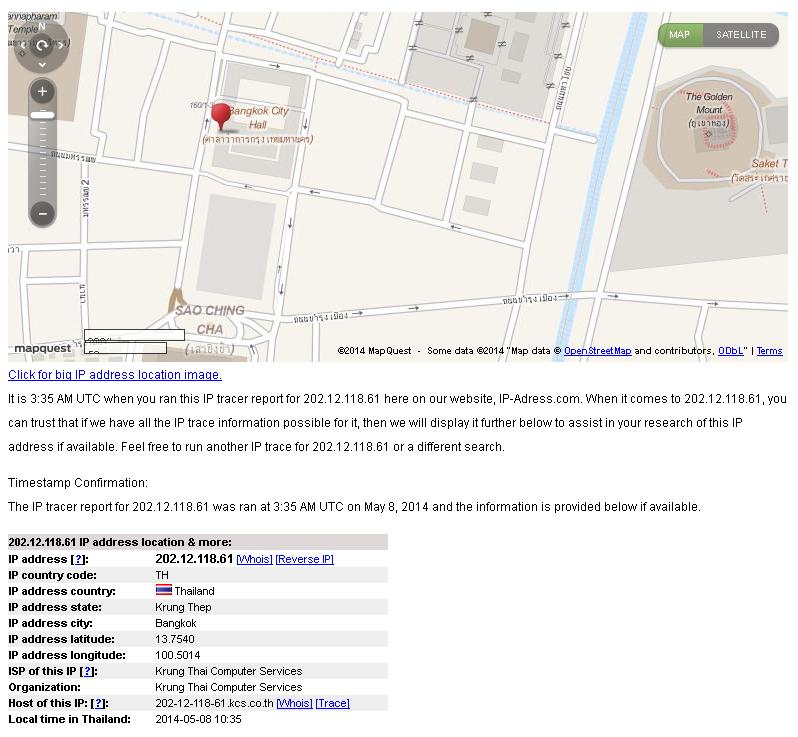
Task: Open the map Terms link
Action: click(x=770, y=351)
